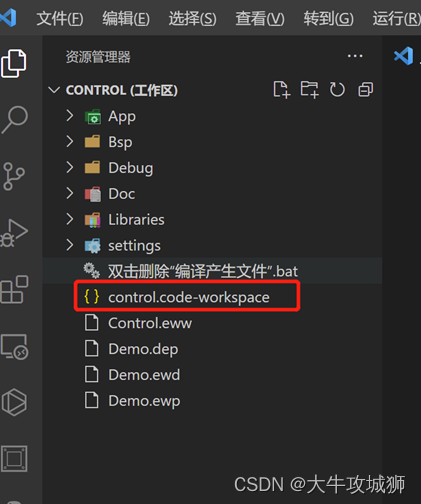Expand the Libraries folder chevron
This screenshot has width=421, height=504.
click(70, 219)
